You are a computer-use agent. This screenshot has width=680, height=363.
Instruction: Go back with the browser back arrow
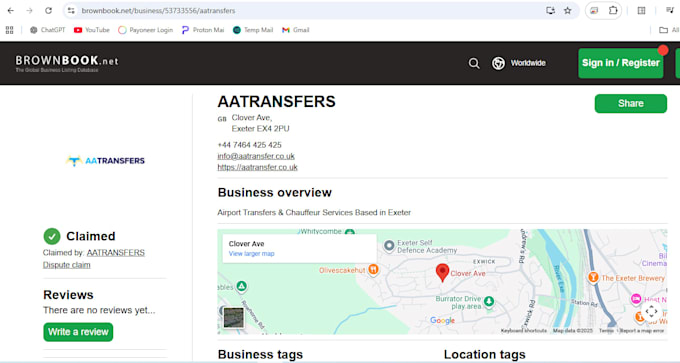coord(10,10)
